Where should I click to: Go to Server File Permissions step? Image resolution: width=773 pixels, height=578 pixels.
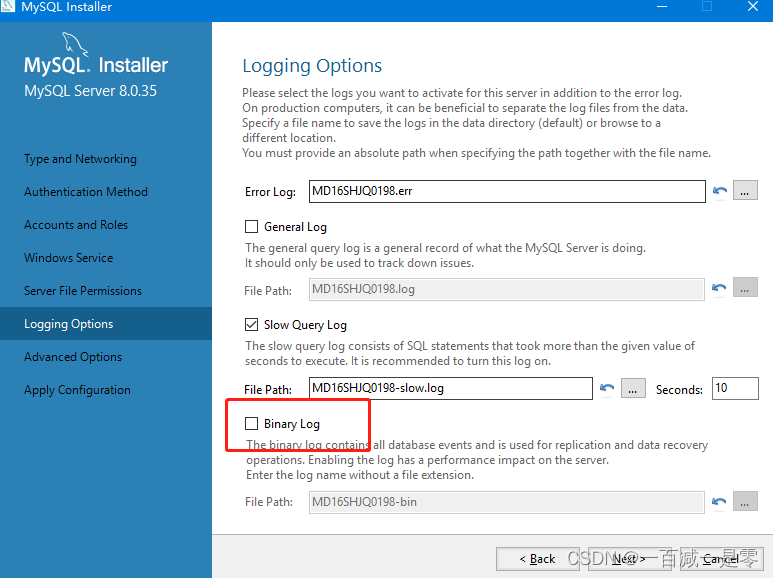83,291
